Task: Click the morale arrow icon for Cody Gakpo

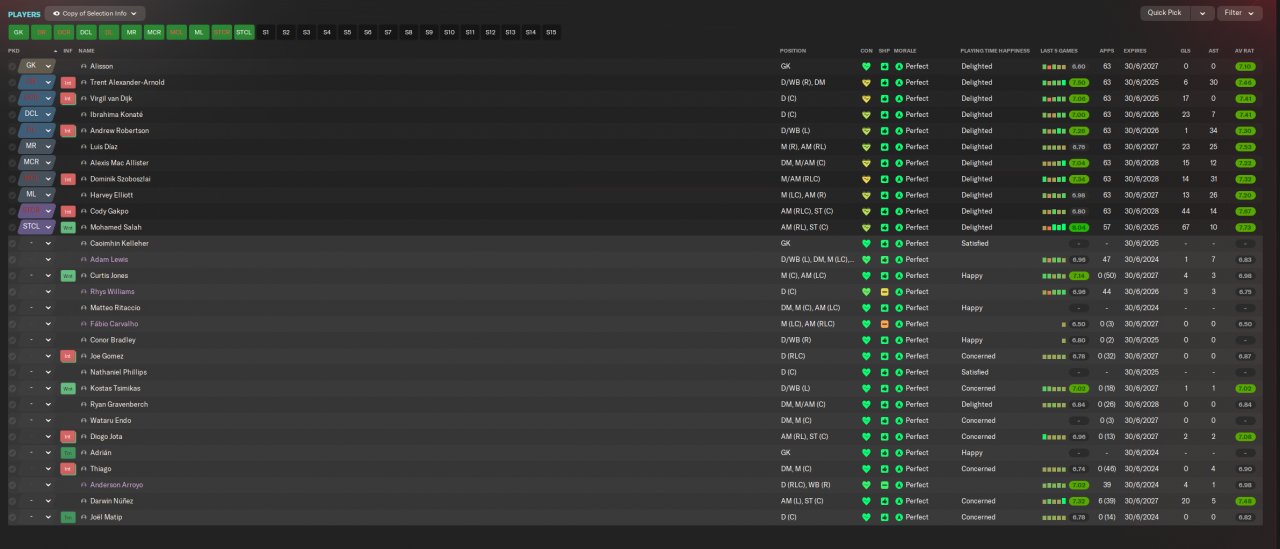Action: tap(899, 211)
